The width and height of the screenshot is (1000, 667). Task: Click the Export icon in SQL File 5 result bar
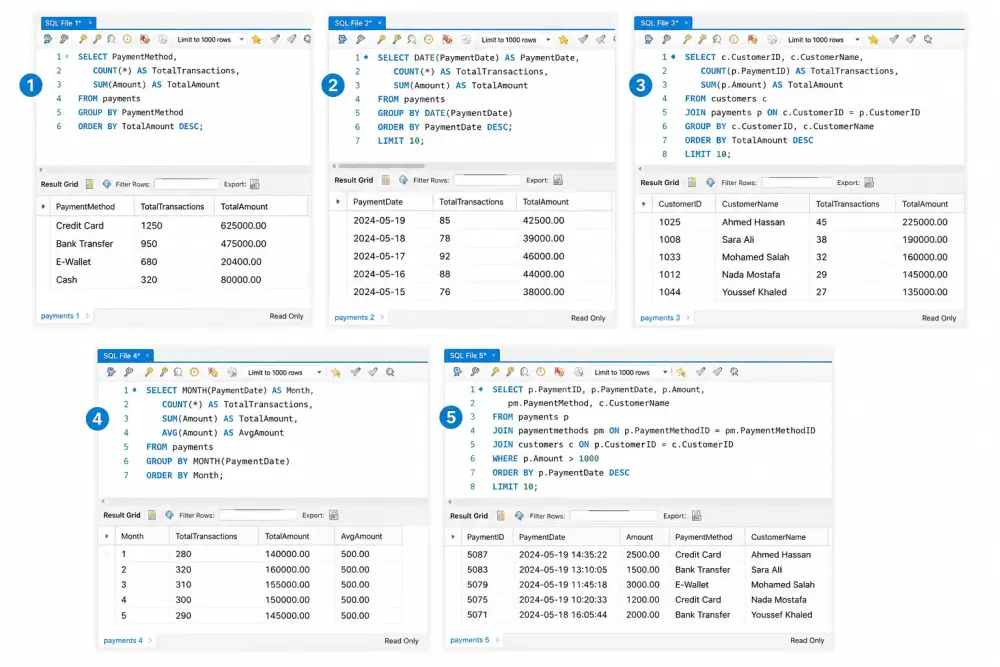coord(696,516)
